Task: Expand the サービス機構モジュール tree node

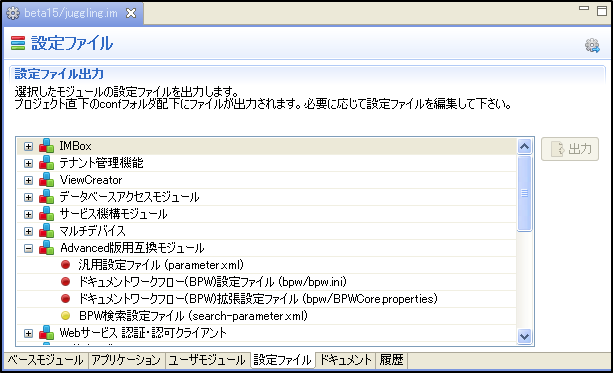Action: click(28, 214)
